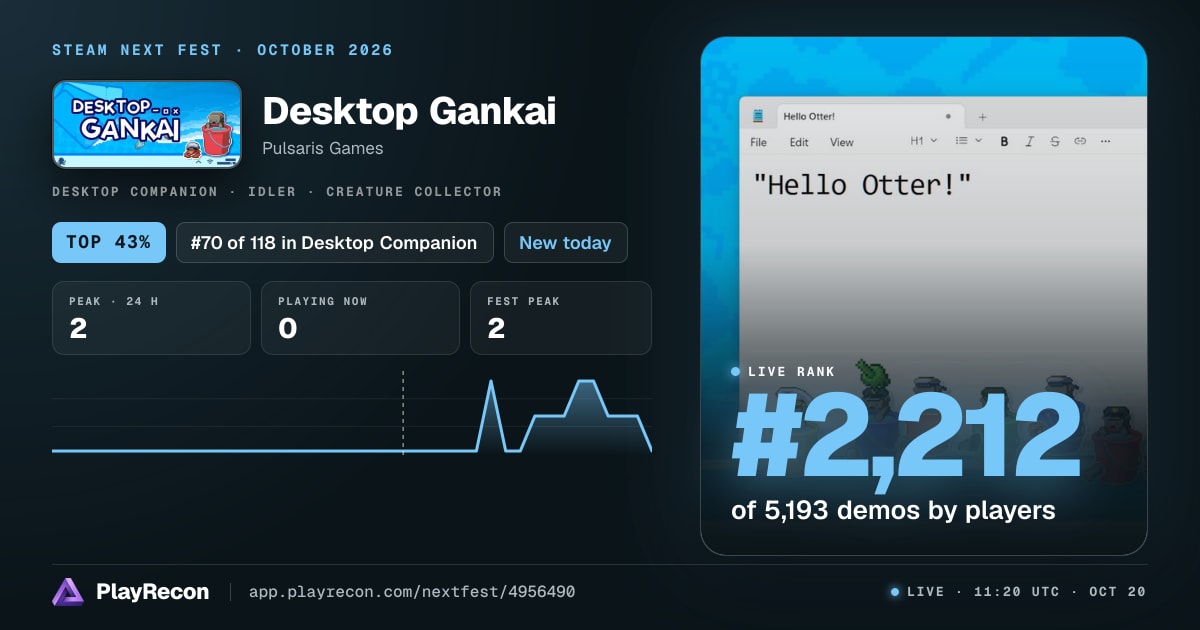This screenshot has height=630, width=1200.
Task: Click the IDLER tag text
Action: click(x=272, y=191)
